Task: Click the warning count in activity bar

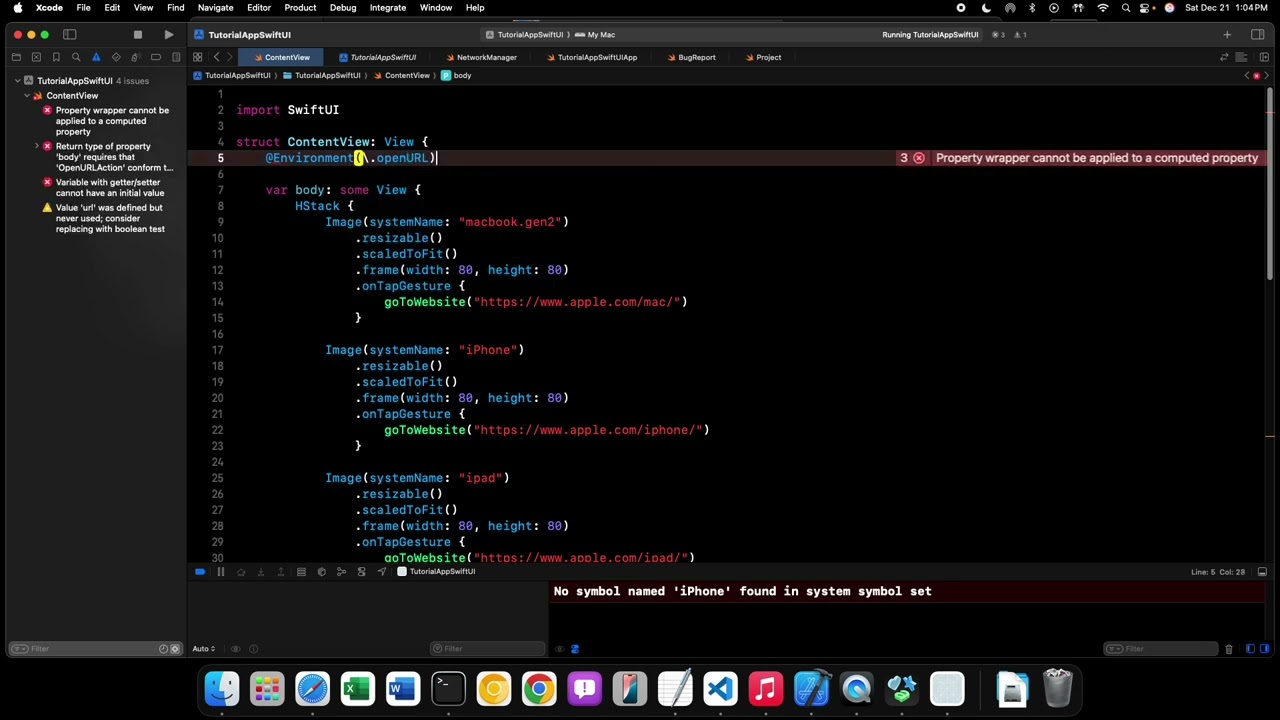Action: click(x=1021, y=35)
